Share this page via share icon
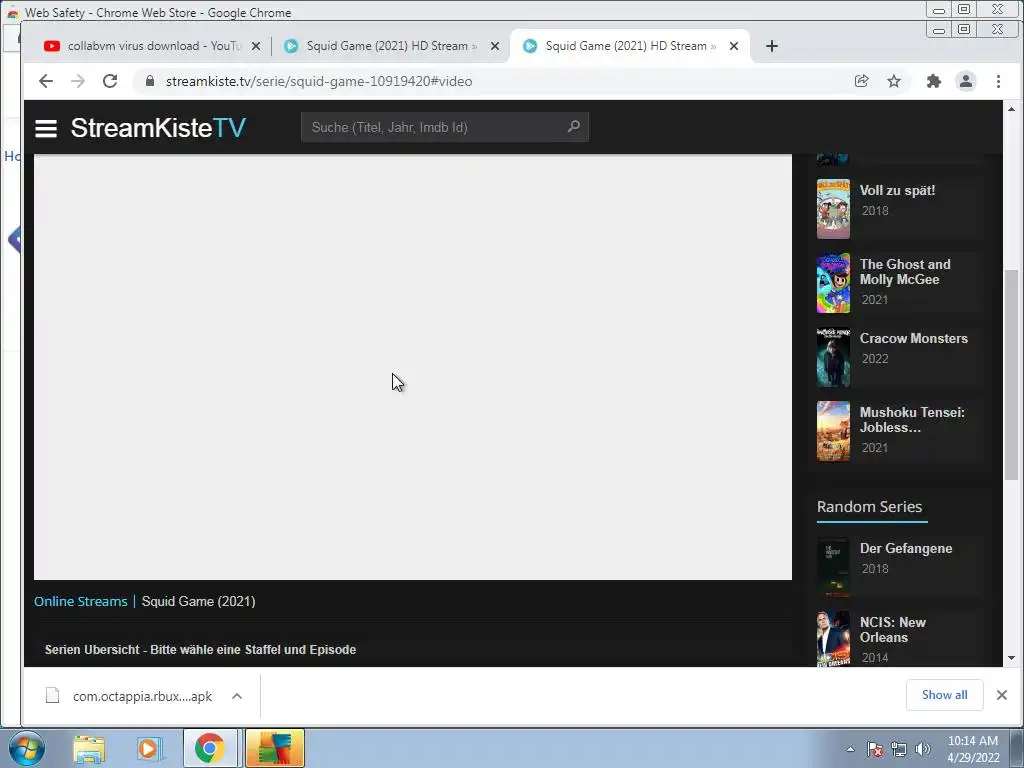 click(861, 81)
